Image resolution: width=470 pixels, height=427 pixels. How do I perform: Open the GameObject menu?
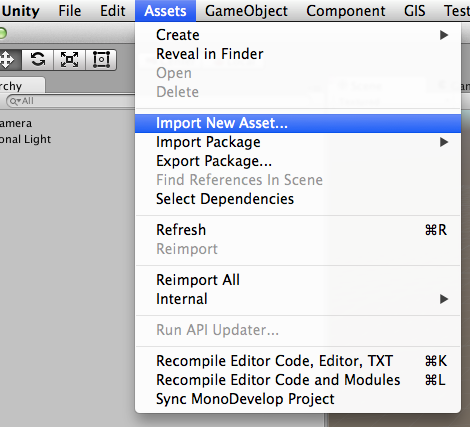tap(246, 11)
